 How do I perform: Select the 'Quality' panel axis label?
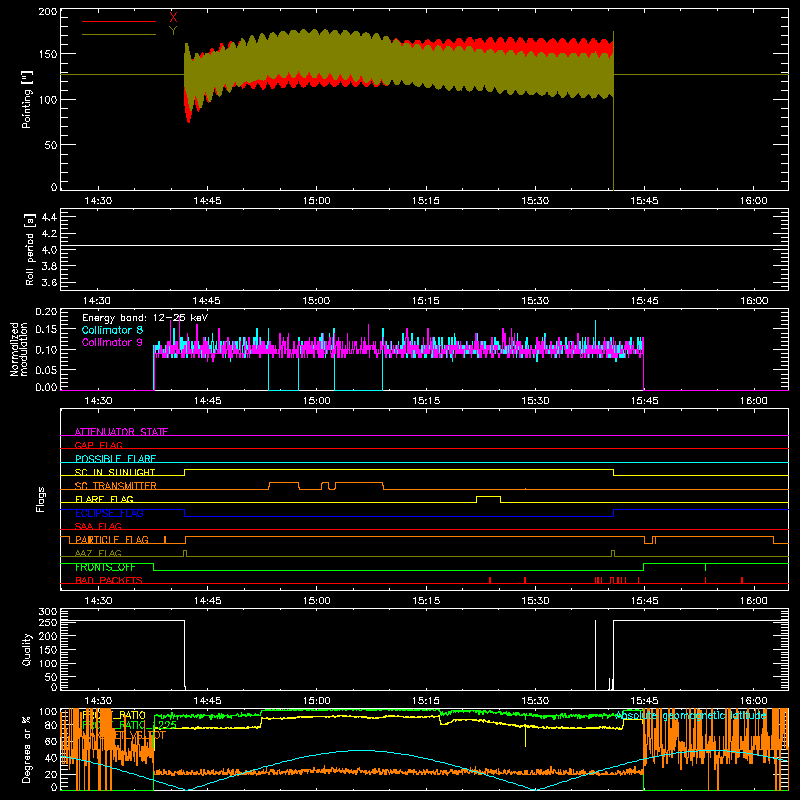[x=27, y=649]
